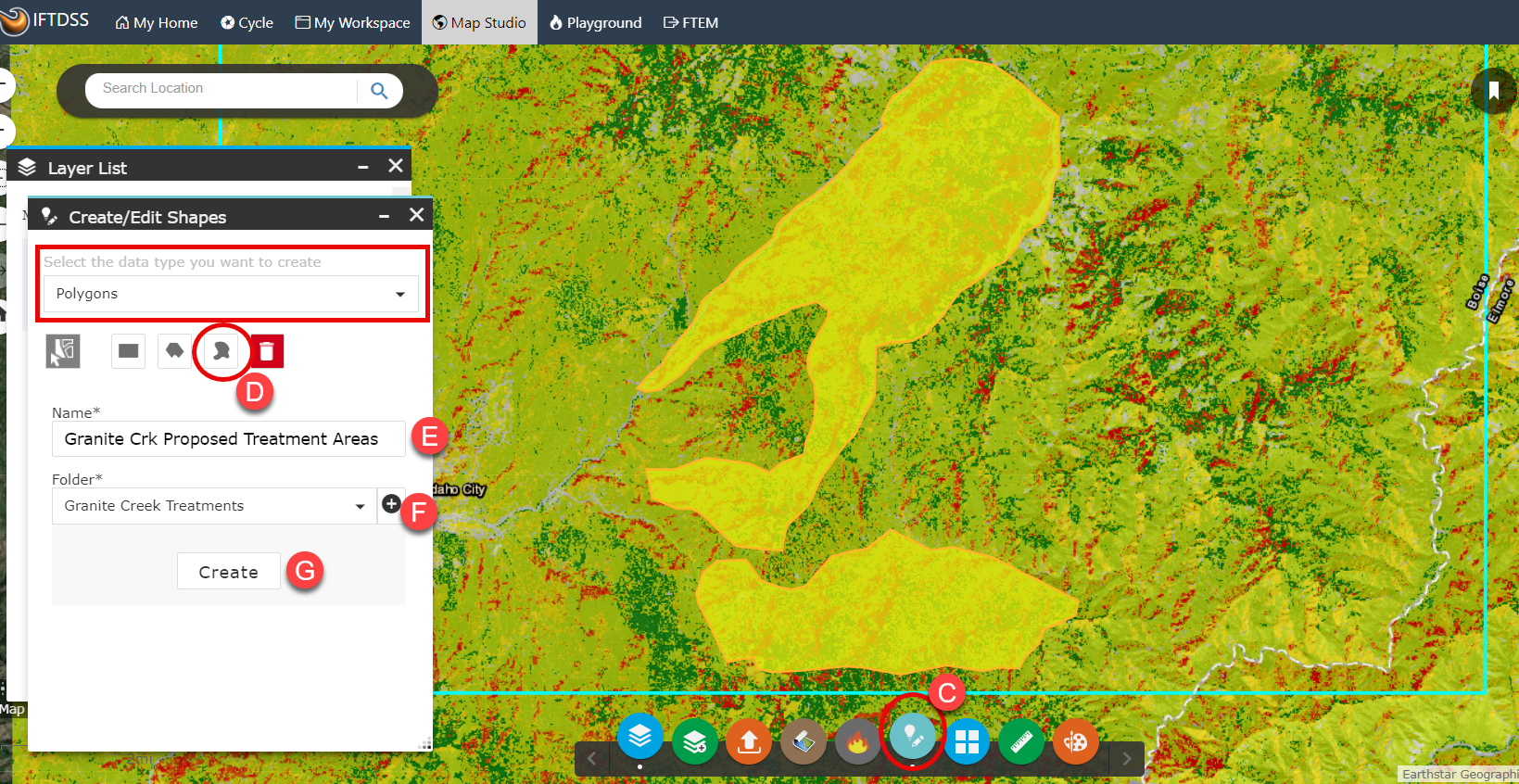
Task: Click into the Search Location field
Action: point(222,89)
